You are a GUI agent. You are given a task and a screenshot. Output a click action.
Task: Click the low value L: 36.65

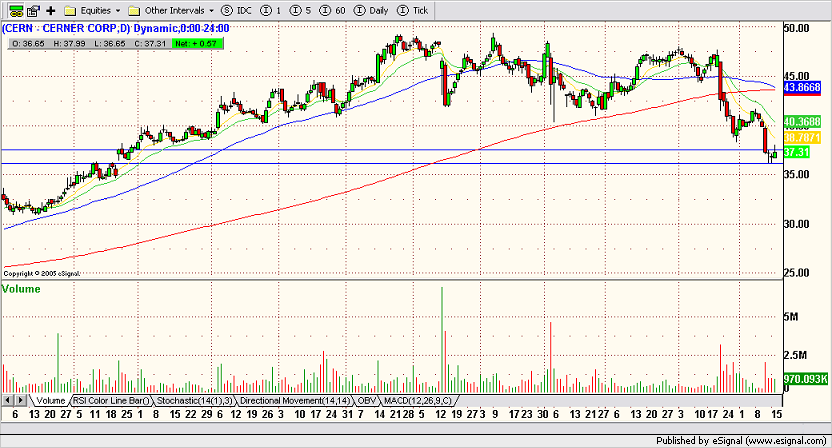pos(110,44)
